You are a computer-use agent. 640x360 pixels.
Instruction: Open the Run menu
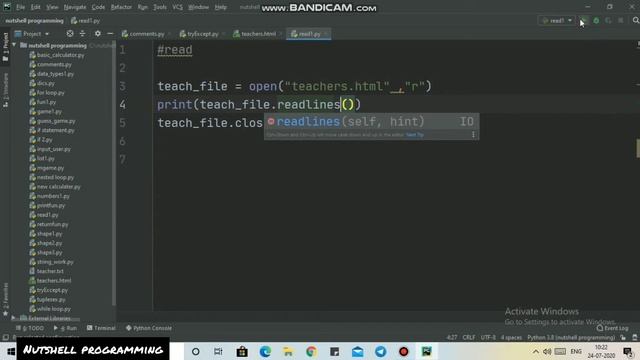tap(142, 7)
